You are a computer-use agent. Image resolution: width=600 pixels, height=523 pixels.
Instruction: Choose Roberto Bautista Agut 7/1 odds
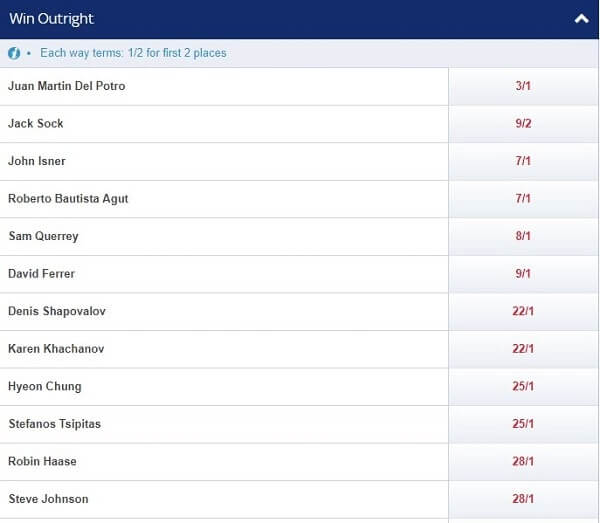pyautogui.click(x=523, y=199)
